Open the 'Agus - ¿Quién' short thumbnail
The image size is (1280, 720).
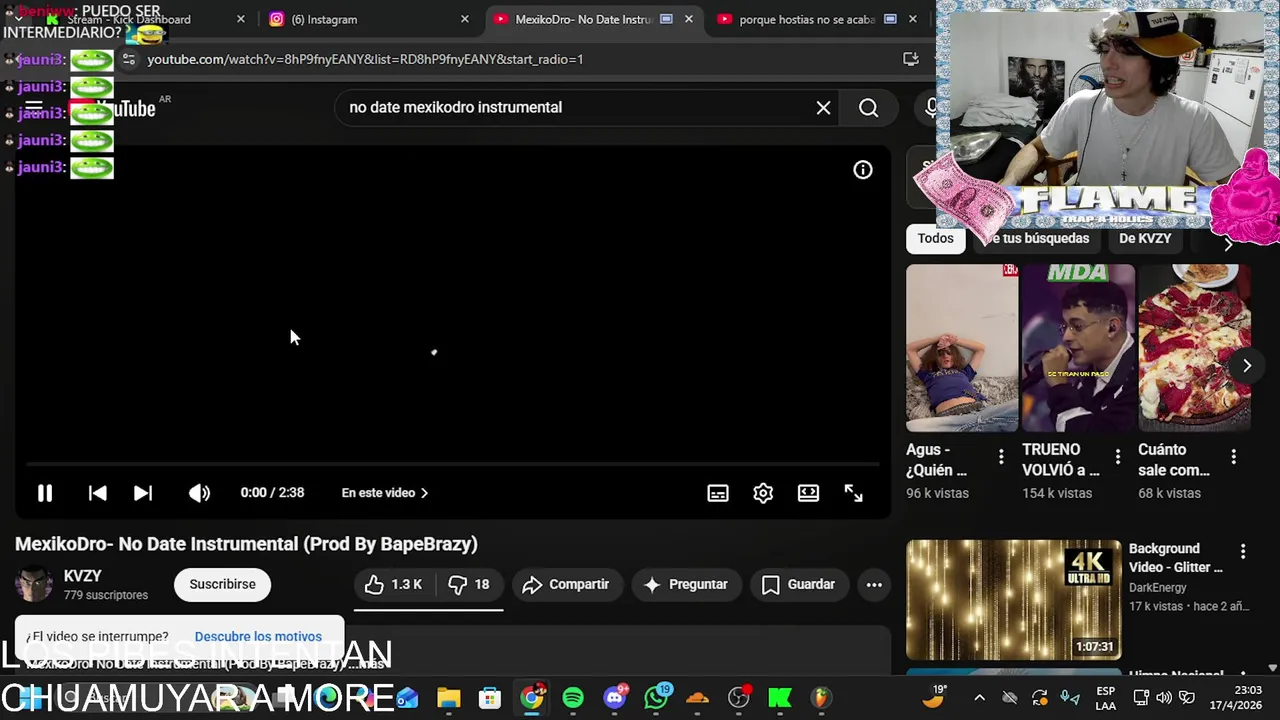(962, 348)
